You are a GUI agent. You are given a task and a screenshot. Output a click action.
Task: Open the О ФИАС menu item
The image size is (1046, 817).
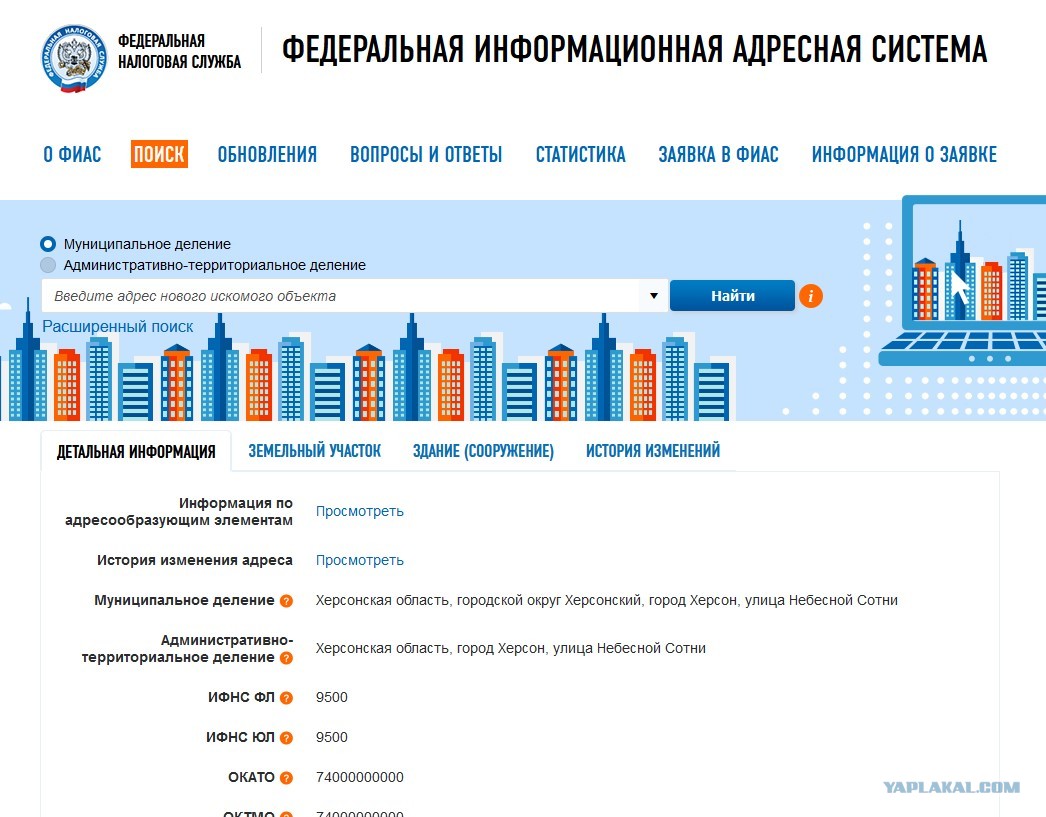click(x=72, y=154)
